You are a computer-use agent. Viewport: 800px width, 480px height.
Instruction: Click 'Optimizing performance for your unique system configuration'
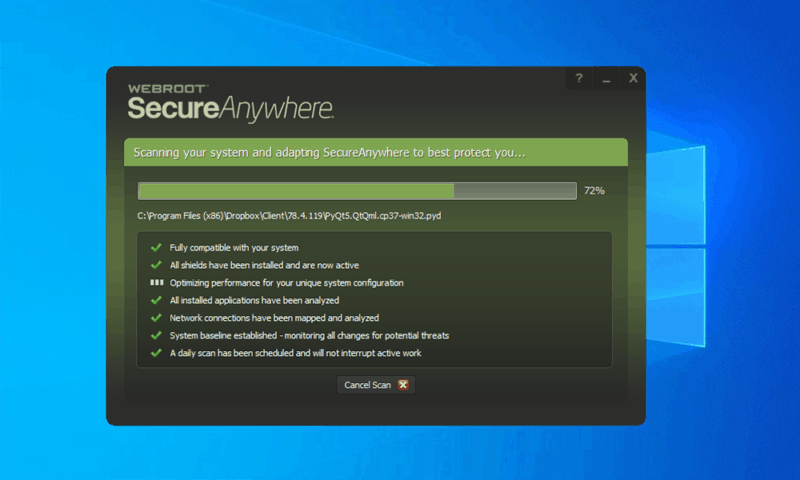pos(287,283)
